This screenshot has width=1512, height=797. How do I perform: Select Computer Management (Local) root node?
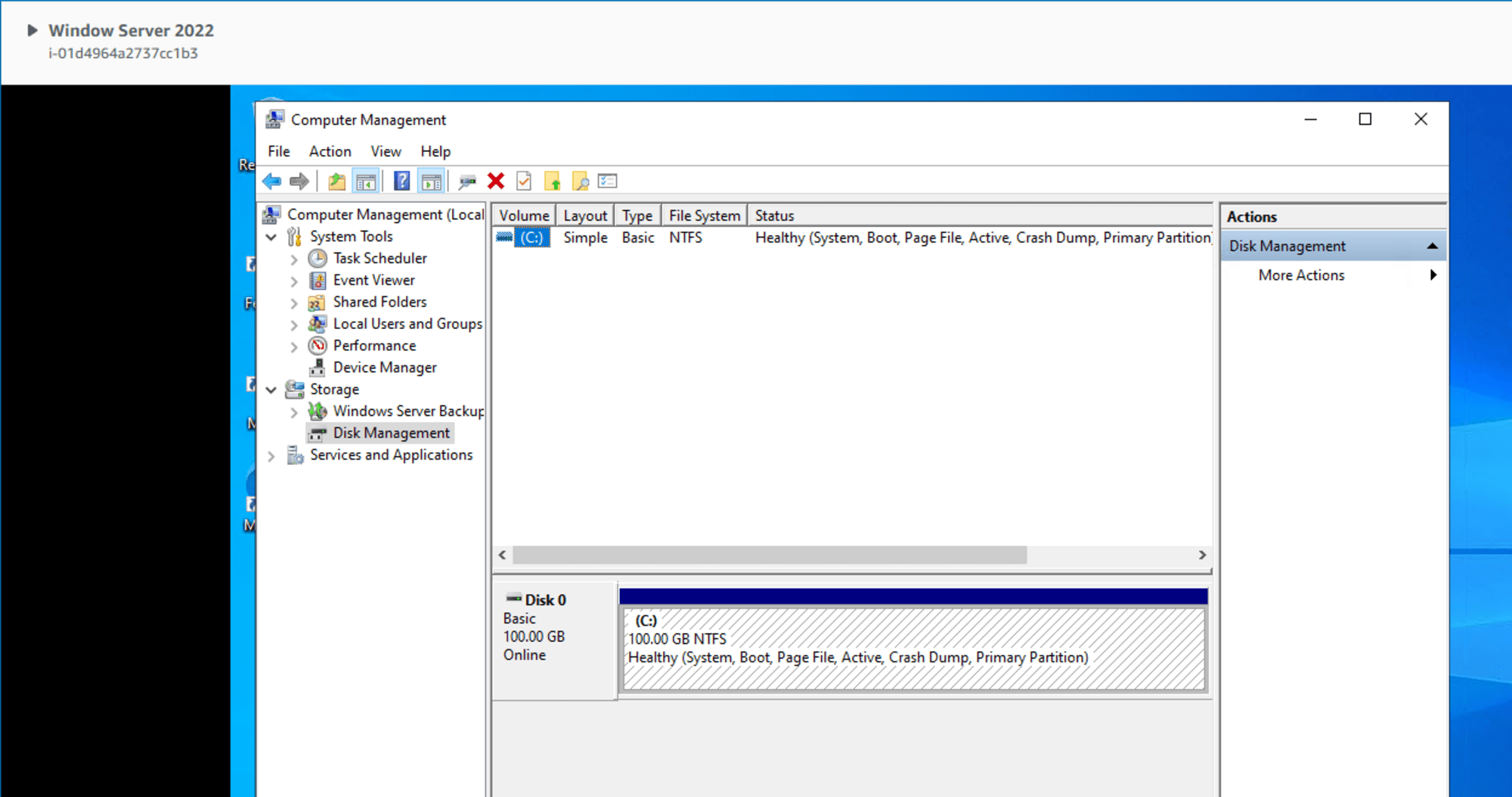click(x=386, y=215)
